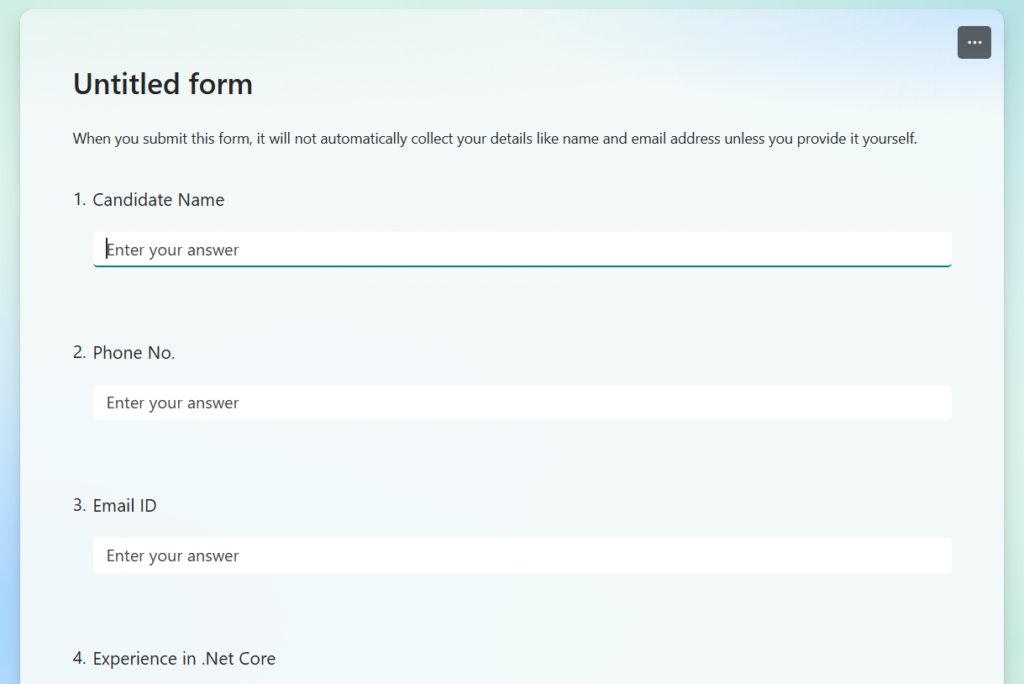Image resolution: width=1024 pixels, height=684 pixels.
Task: Click the '3. Email ID' question label
Action: 115,506
